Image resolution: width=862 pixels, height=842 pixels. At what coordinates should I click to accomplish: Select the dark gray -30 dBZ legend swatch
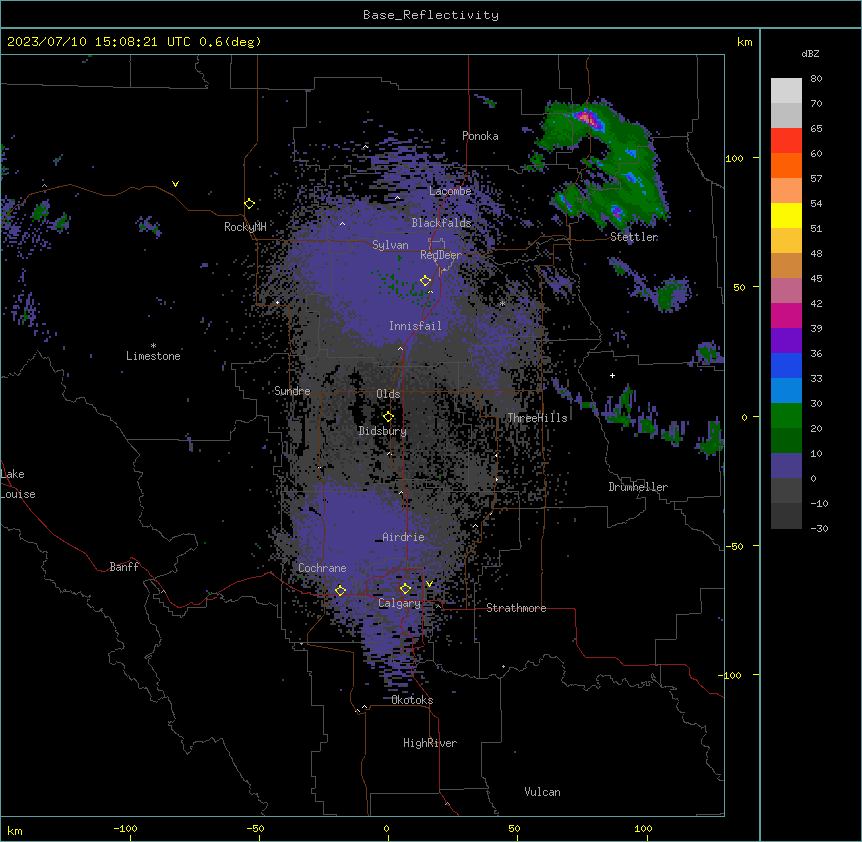coord(786,516)
